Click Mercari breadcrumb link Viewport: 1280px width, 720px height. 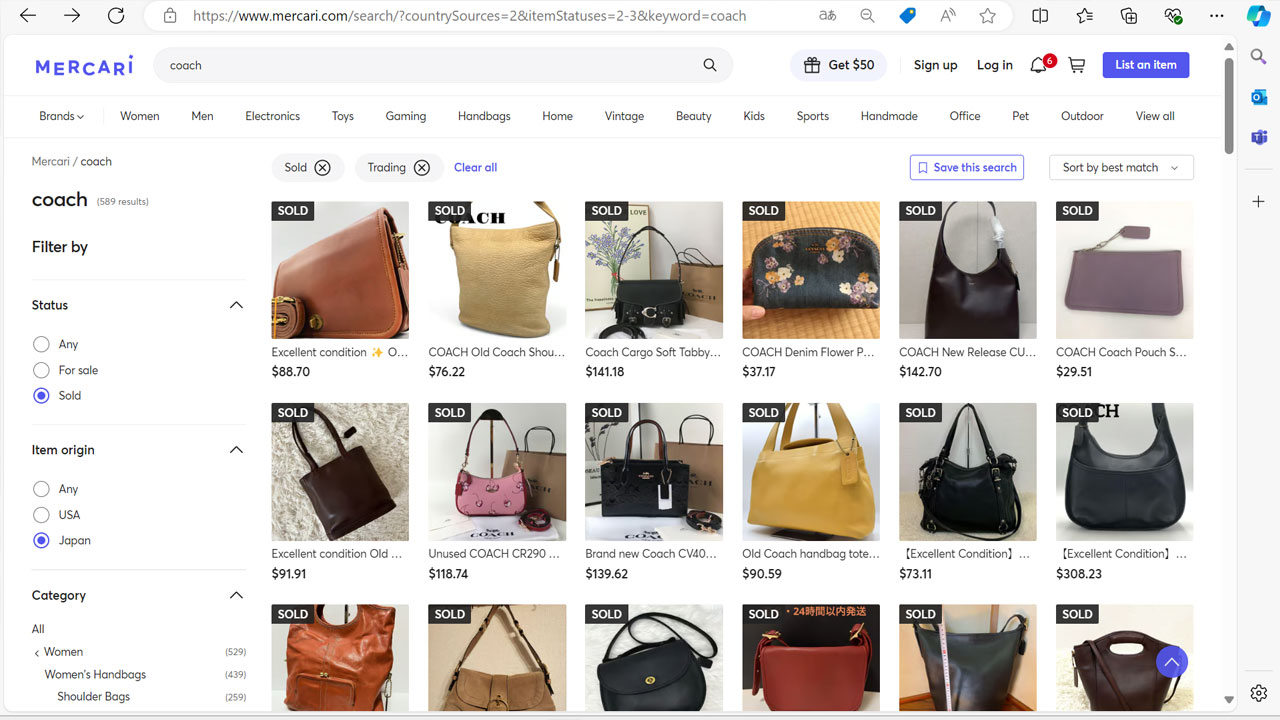(x=50, y=162)
